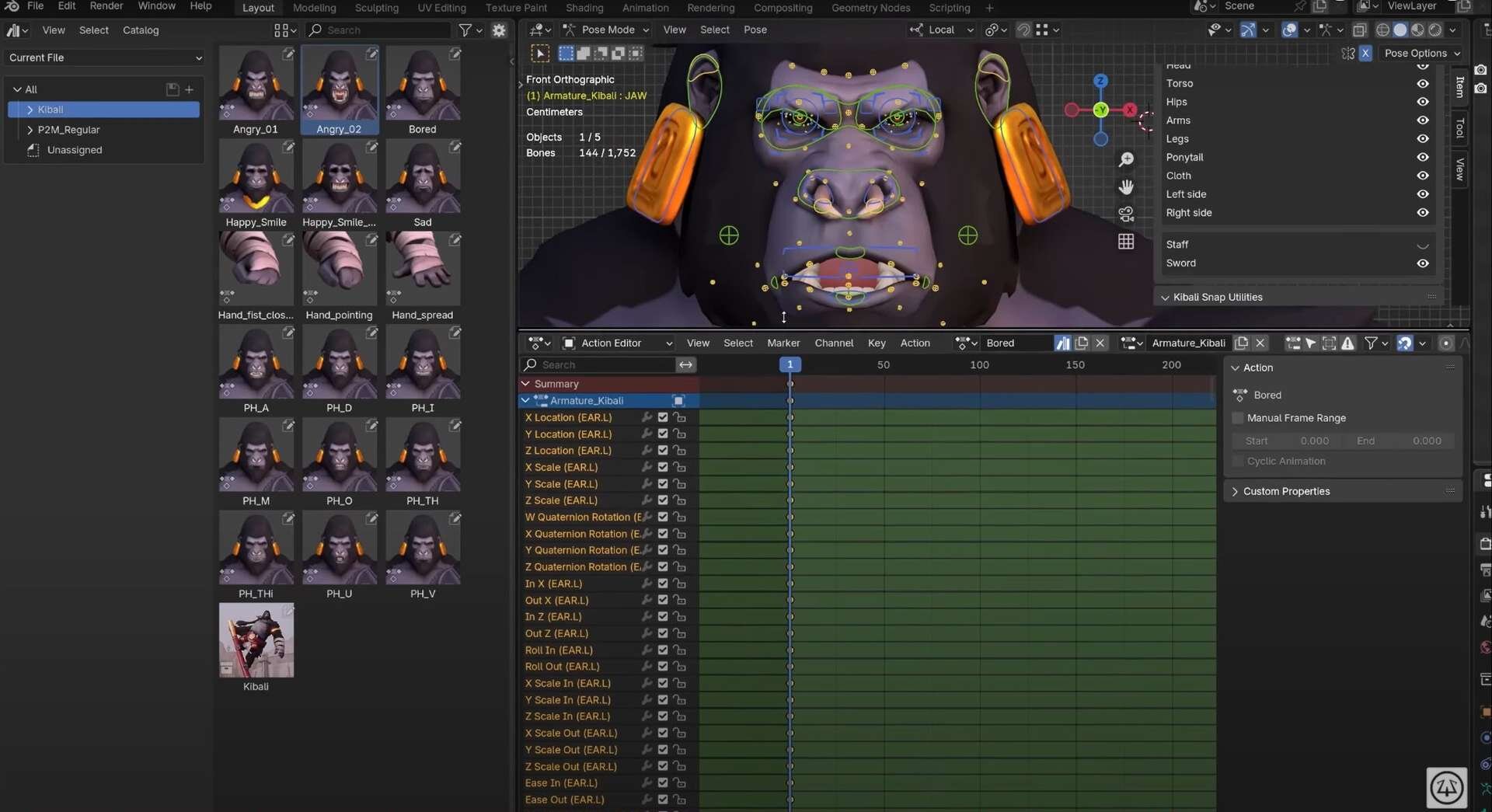This screenshot has height=812, width=1492.
Task: Click the pan hand gizmo in viewport
Action: pyautogui.click(x=1126, y=187)
